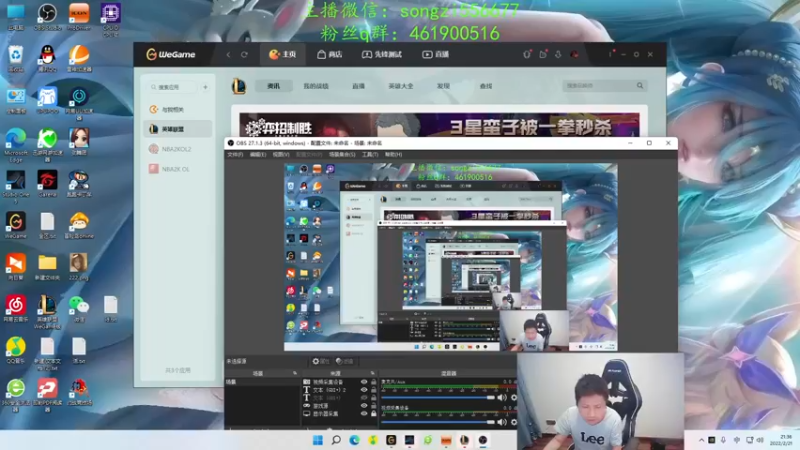Screen dimensions: 800x450
Task: Toggle visibility of 视频采集设备 source
Action: coord(364,382)
